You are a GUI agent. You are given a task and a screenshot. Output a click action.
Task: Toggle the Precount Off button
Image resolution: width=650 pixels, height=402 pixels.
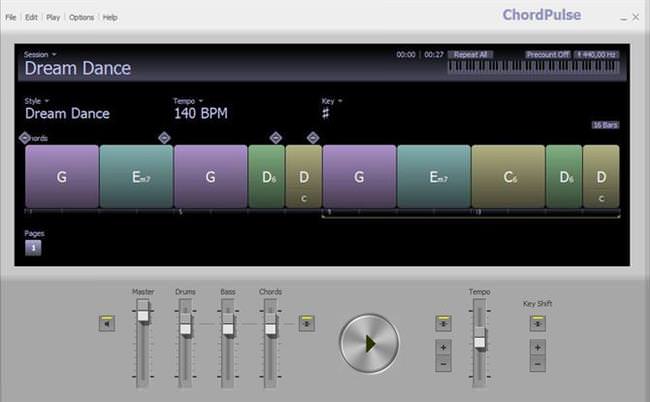548,55
